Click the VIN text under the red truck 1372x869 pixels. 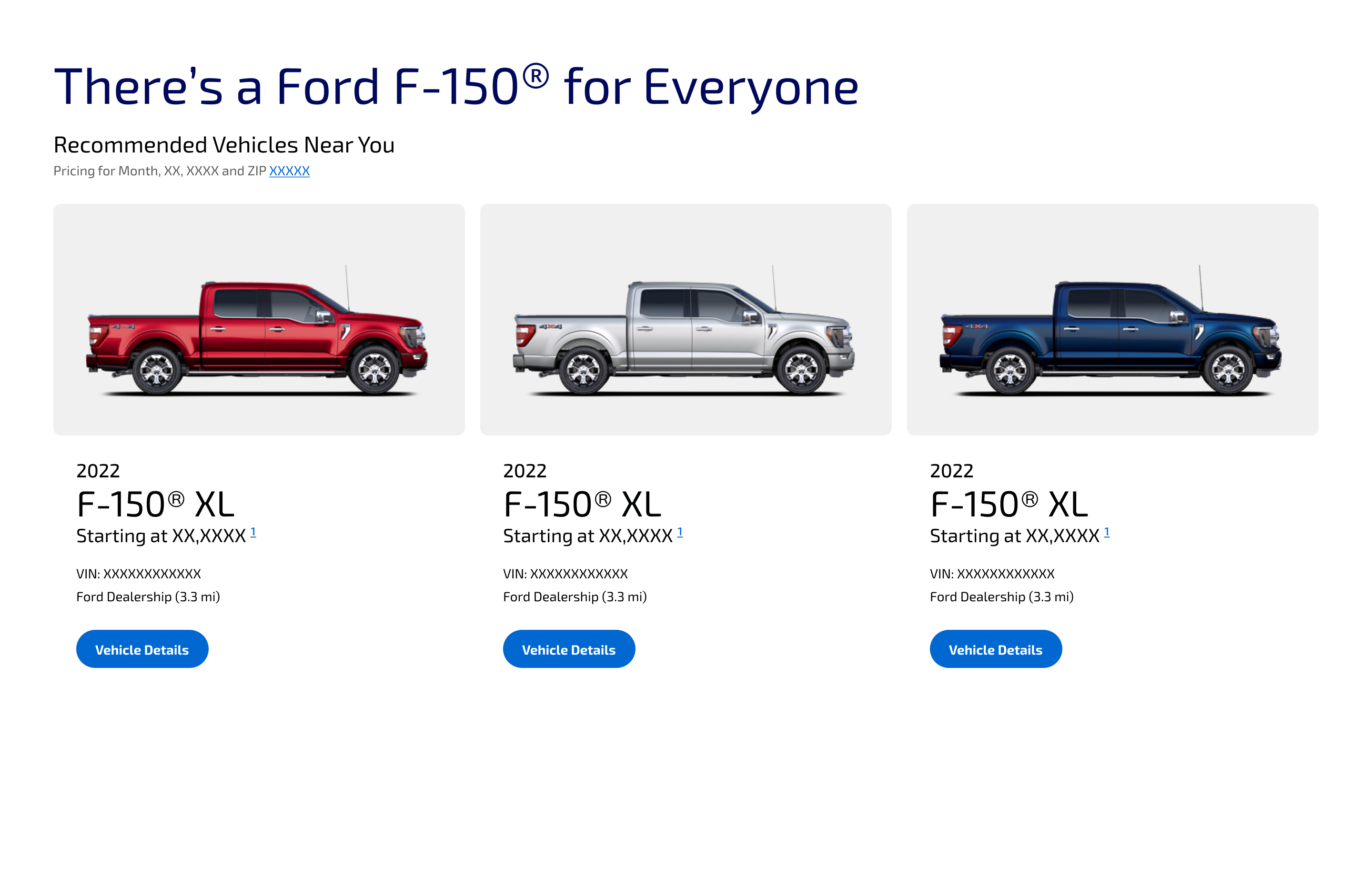click(139, 574)
